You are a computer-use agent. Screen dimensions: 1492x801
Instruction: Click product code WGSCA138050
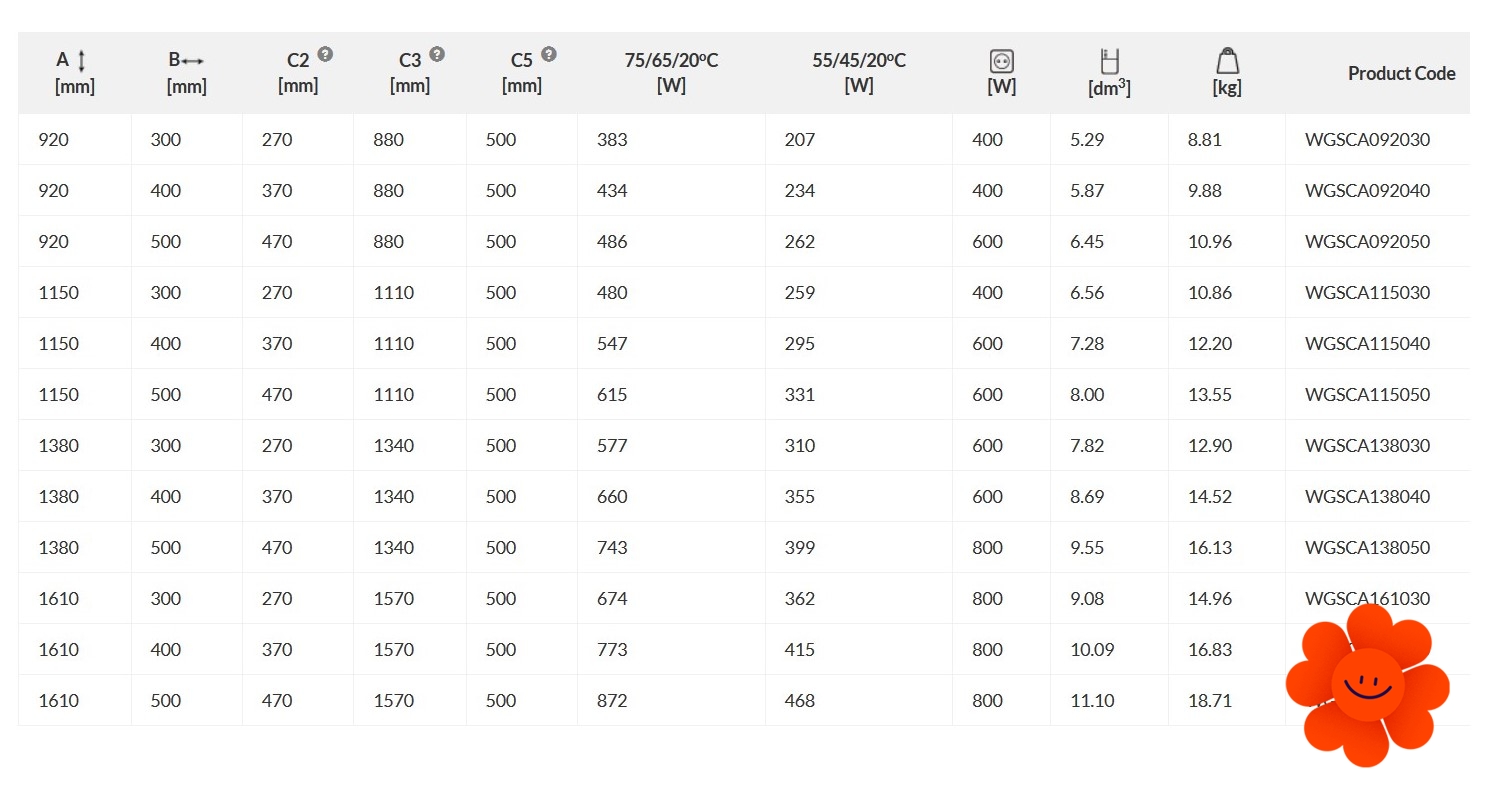tap(1367, 548)
